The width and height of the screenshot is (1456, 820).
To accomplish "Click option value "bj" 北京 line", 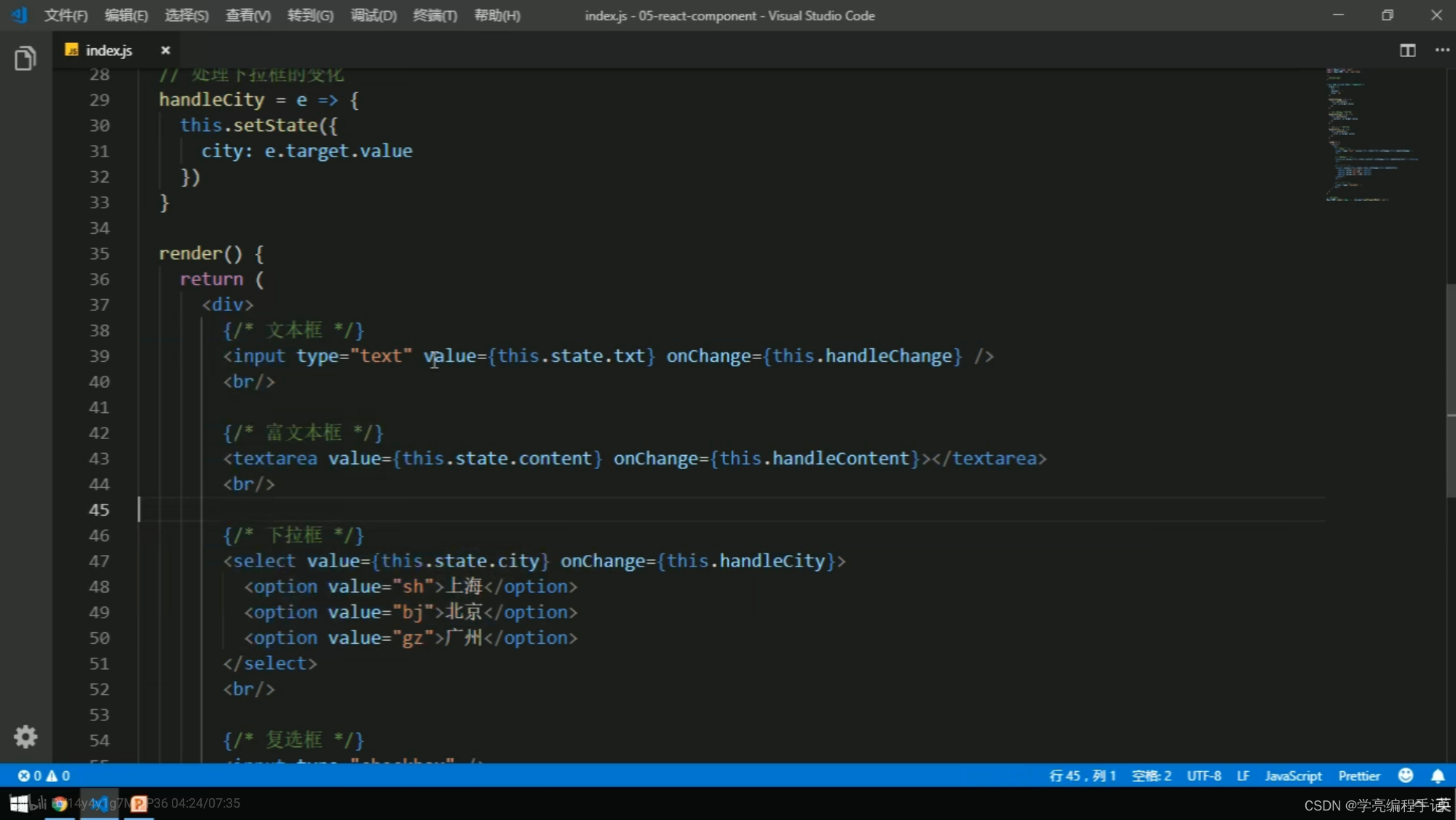I will pos(411,612).
